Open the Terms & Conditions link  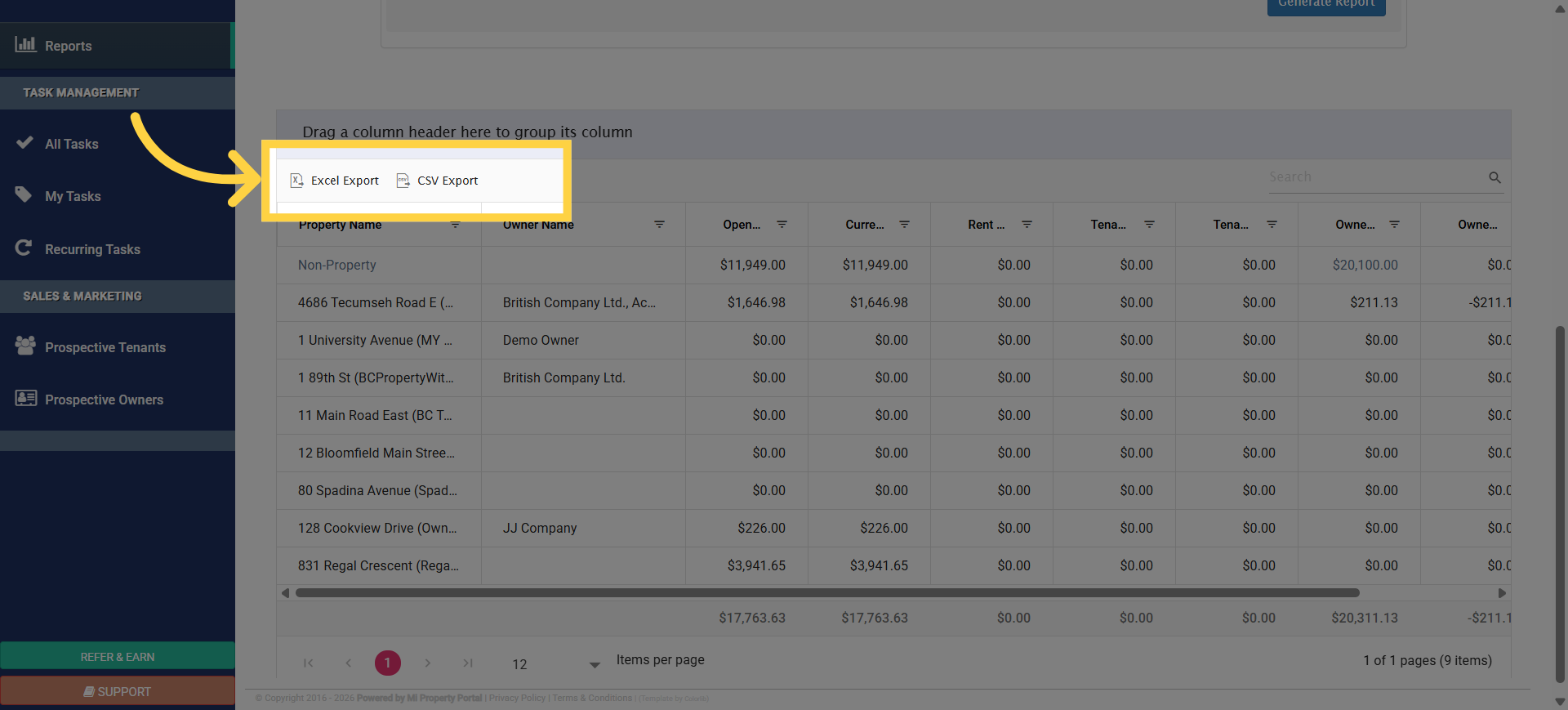pyautogui.click(x=592, y=698)
